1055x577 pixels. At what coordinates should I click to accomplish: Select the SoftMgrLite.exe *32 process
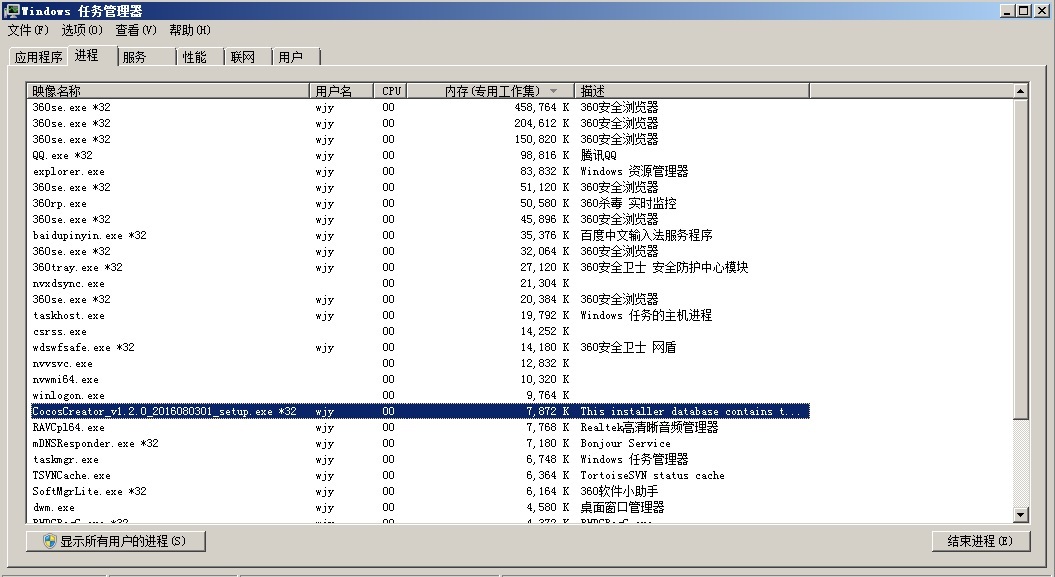tap(420, 492)
